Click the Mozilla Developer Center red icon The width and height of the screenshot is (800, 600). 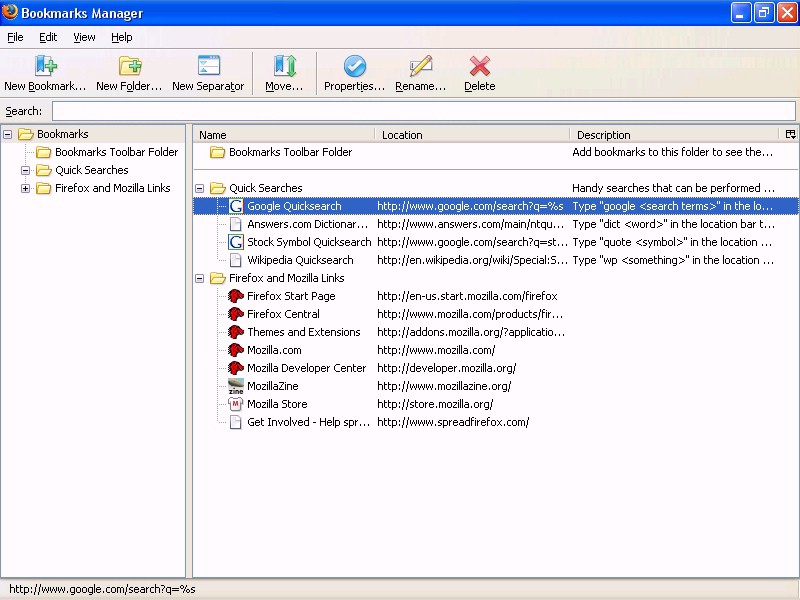(x=236, y=368)
